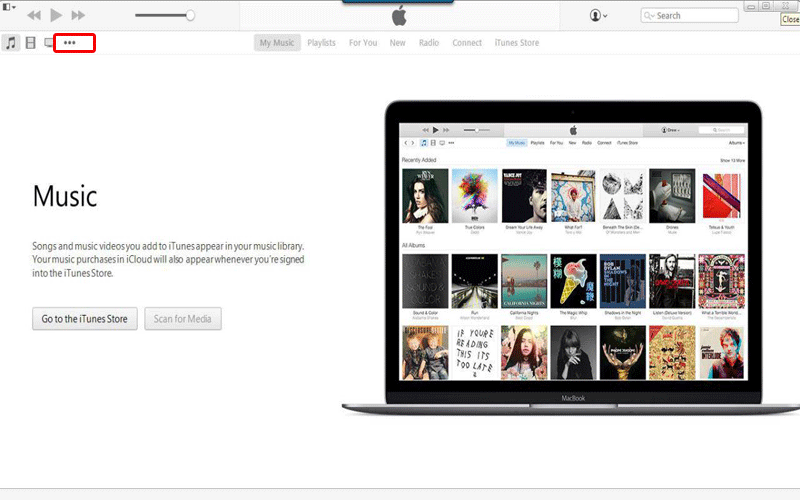
Task: Open the Connect tab
Action: pyautogui.click(x=467, y=43)
